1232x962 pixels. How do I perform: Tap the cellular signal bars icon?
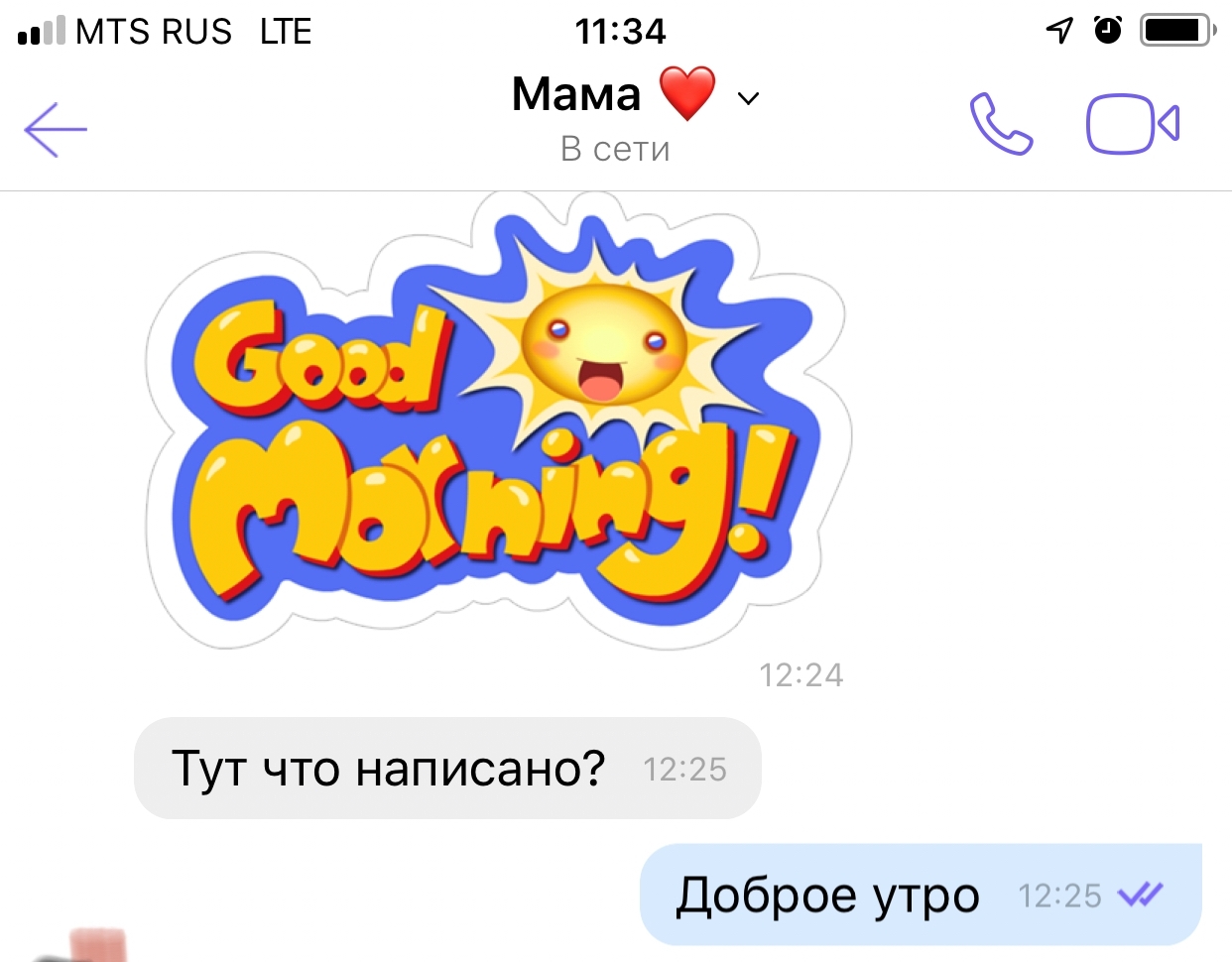[x=42, y=31]
